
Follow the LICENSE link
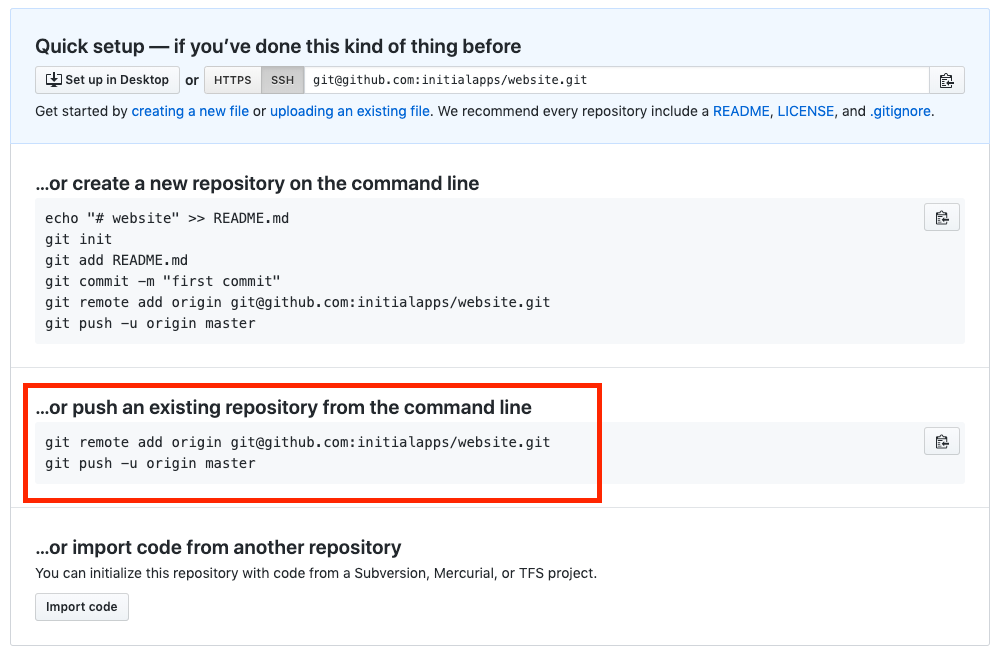click(805, 111)
